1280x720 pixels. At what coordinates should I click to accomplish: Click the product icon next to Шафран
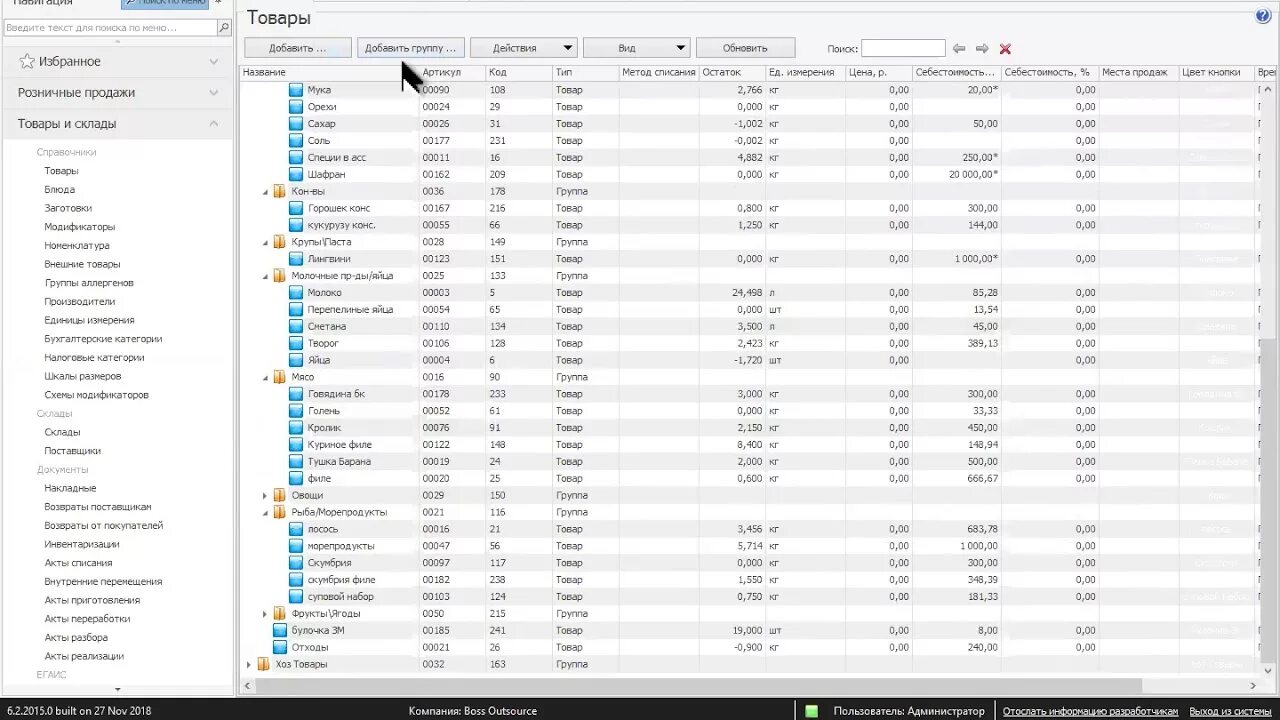(296, 174)
